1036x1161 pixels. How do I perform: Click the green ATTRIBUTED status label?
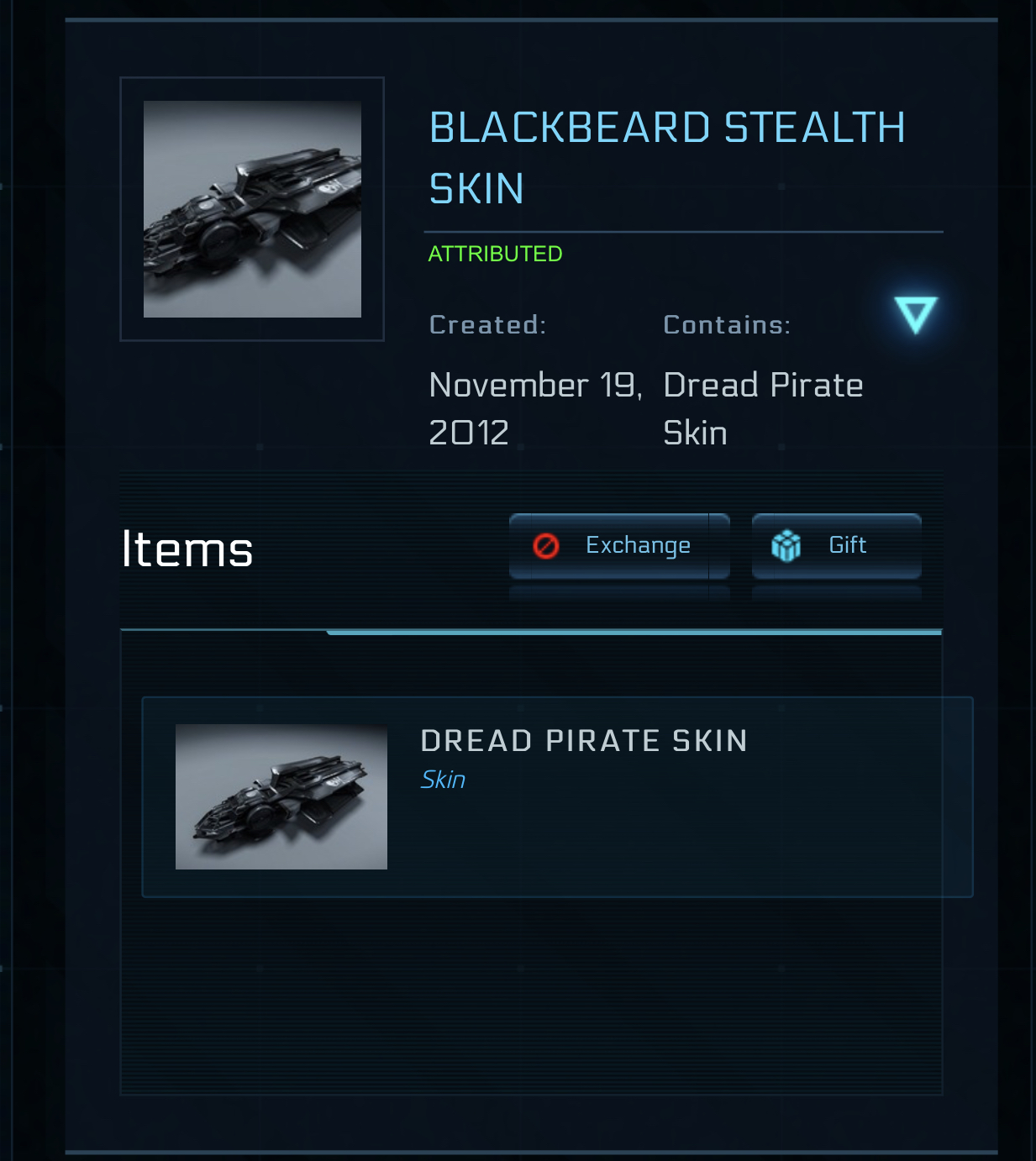(495, 254)
